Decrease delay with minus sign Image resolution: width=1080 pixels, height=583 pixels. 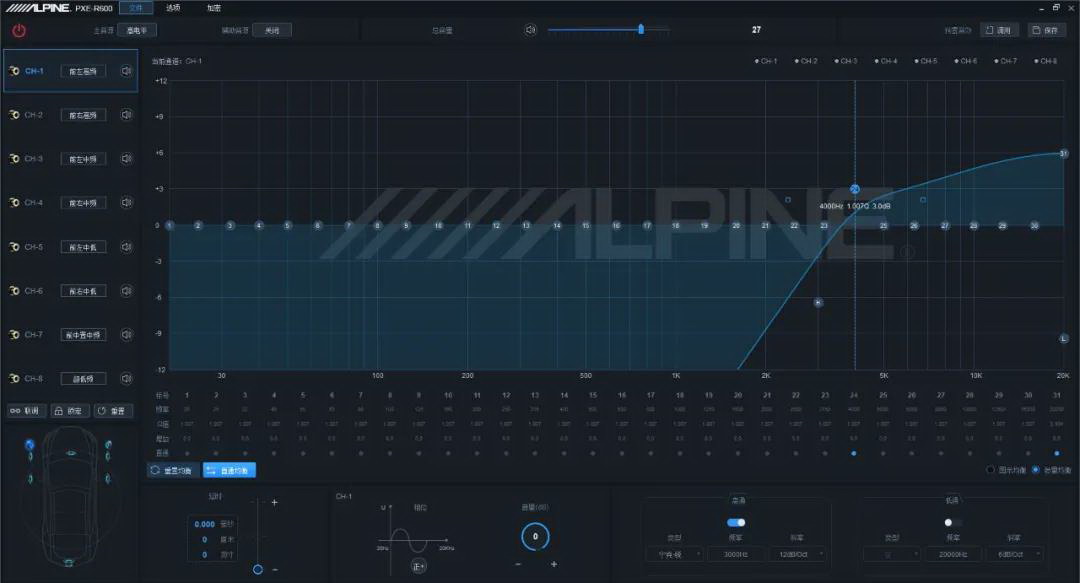pos(275,570)
